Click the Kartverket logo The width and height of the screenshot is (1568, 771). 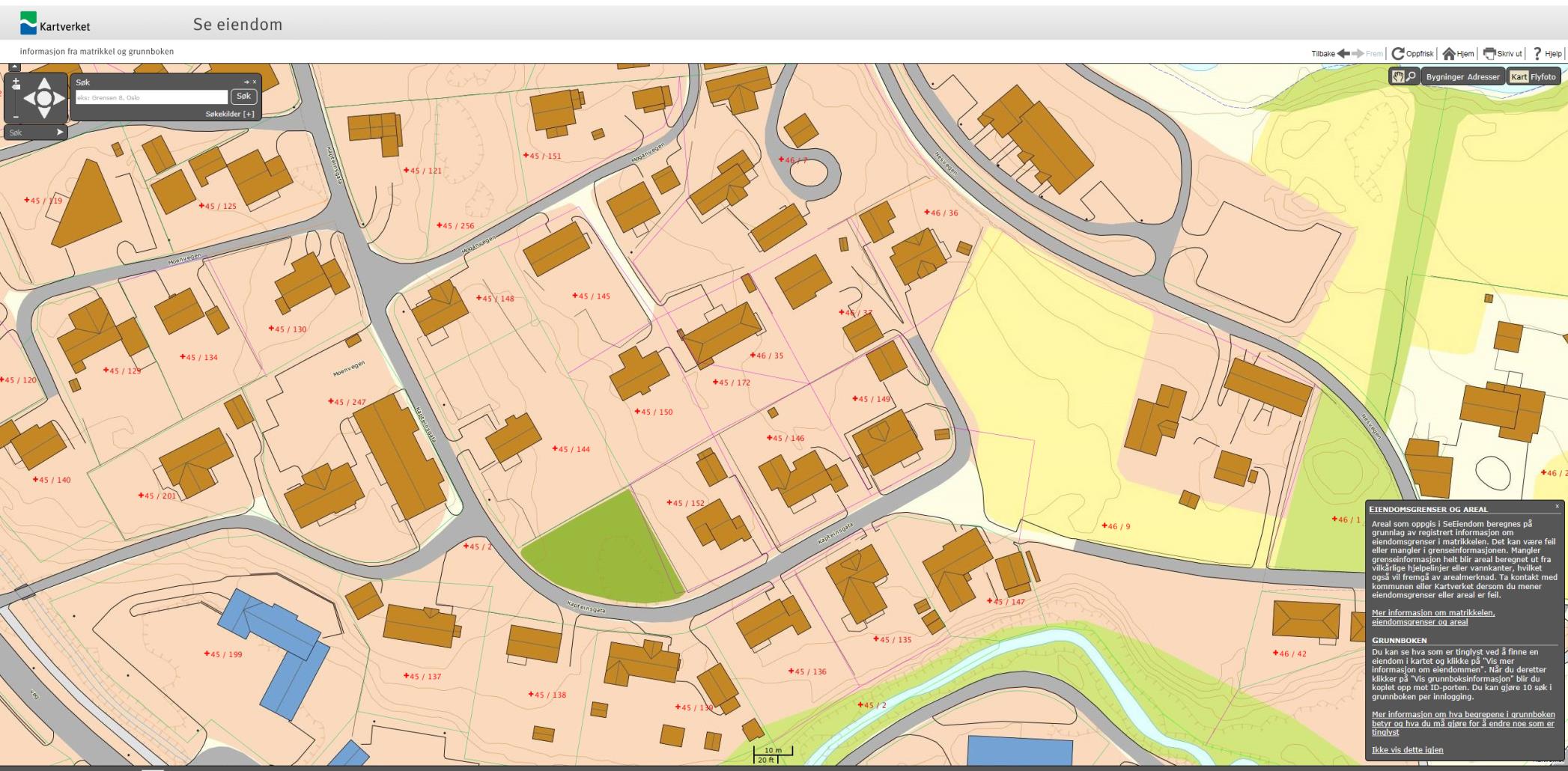[55, 23]
